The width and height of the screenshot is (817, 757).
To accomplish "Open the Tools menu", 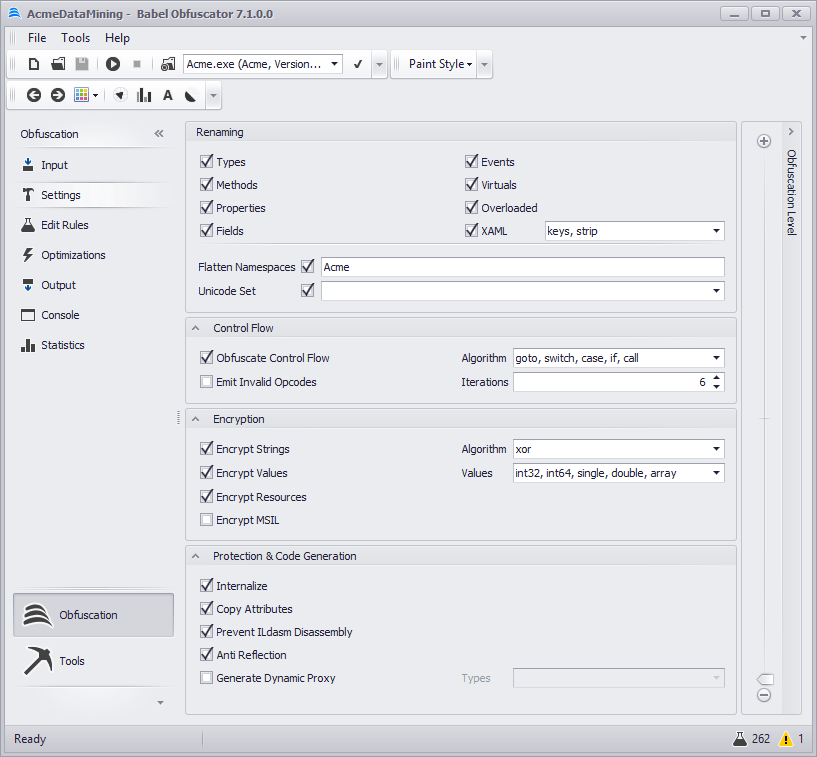I will tap(75, 38).
